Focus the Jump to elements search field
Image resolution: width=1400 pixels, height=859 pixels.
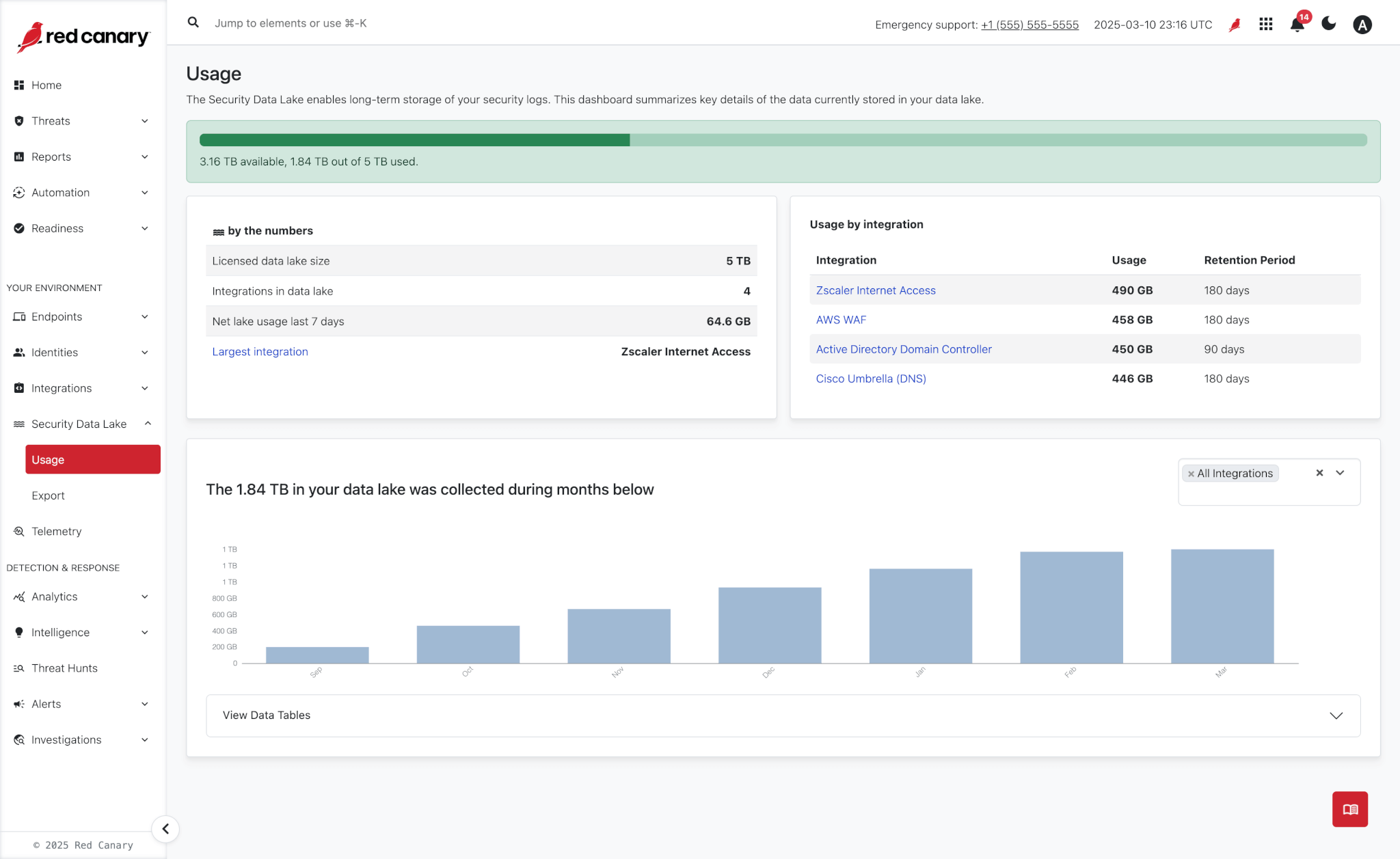[291, 23]
